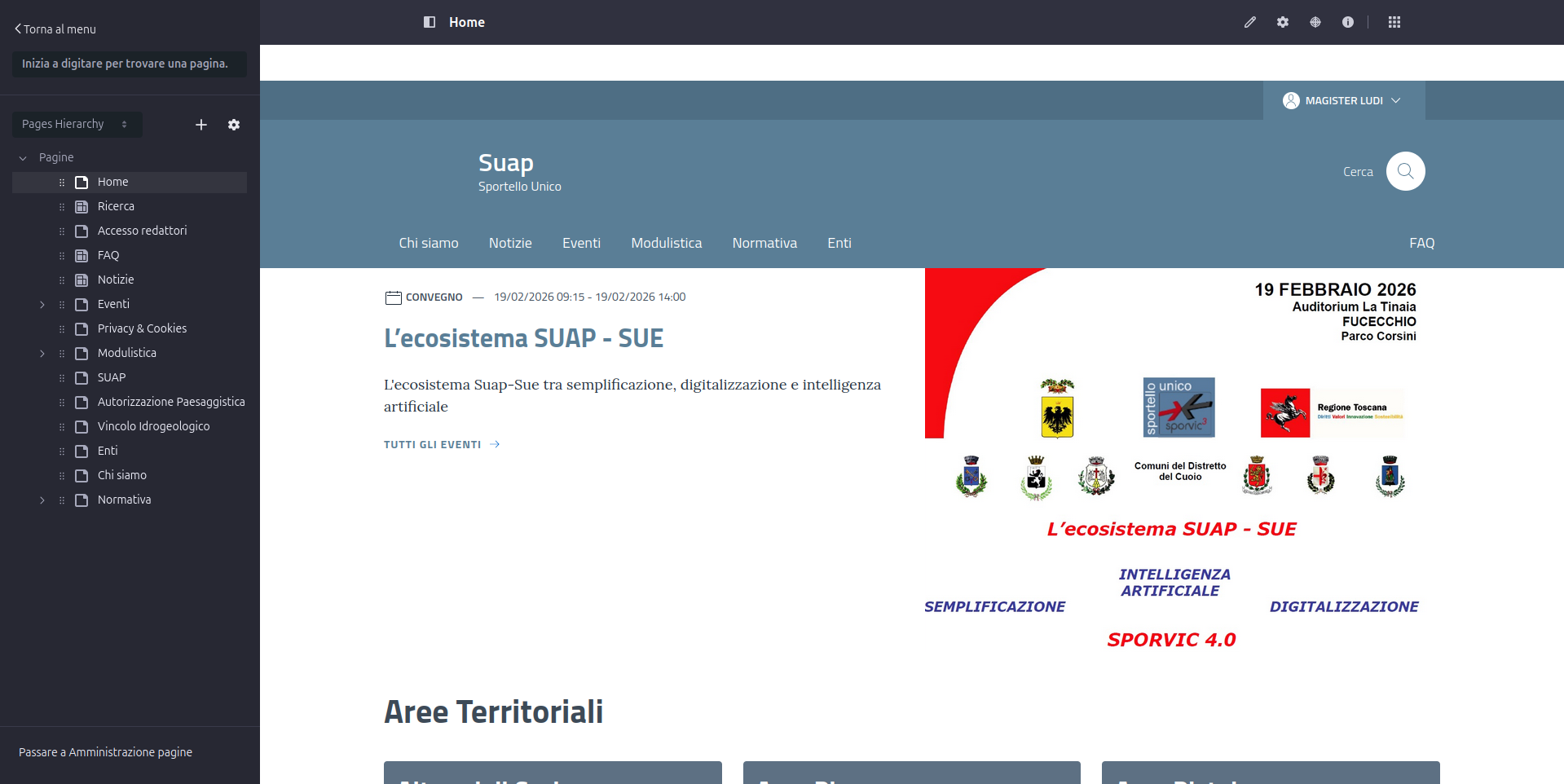Open the page info icon

(1347, 22)
